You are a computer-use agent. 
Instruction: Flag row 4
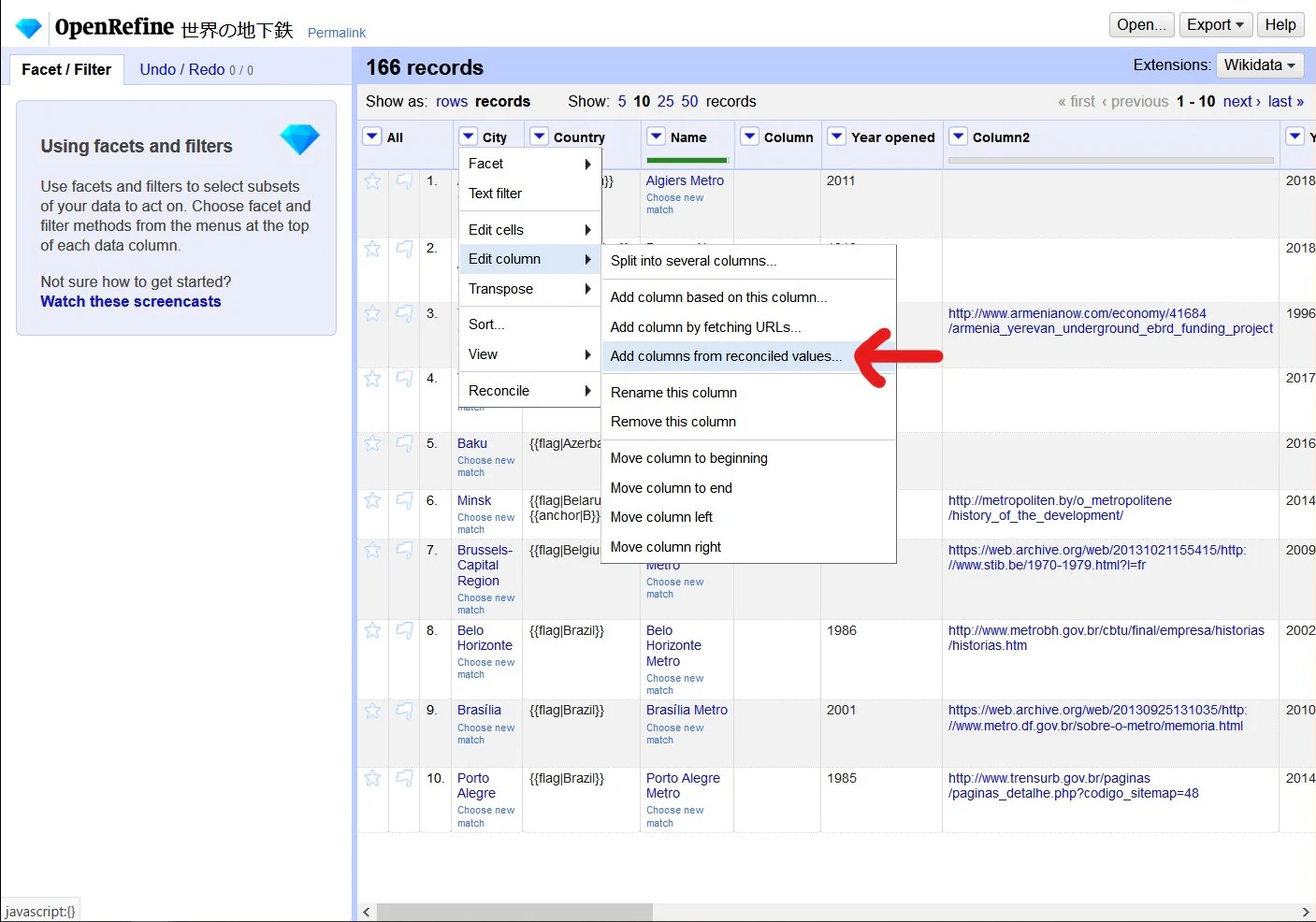(404, 379)
